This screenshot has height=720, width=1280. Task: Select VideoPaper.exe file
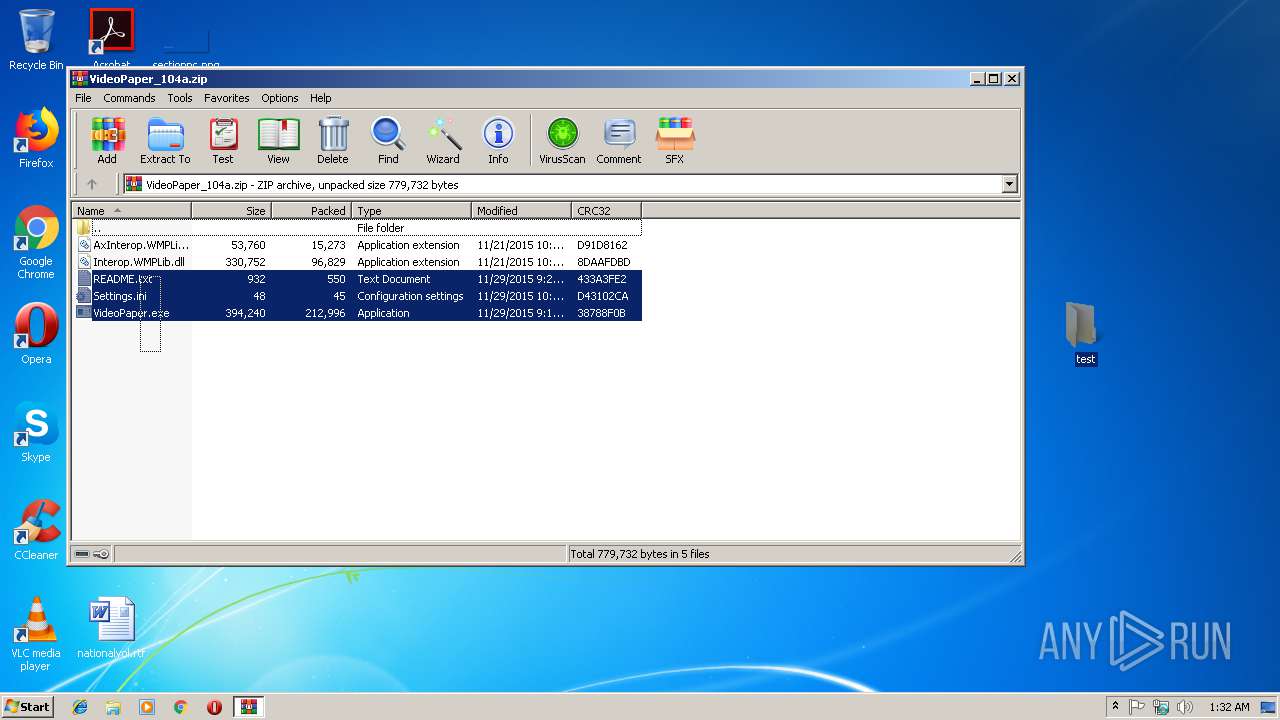pos(358,313)
